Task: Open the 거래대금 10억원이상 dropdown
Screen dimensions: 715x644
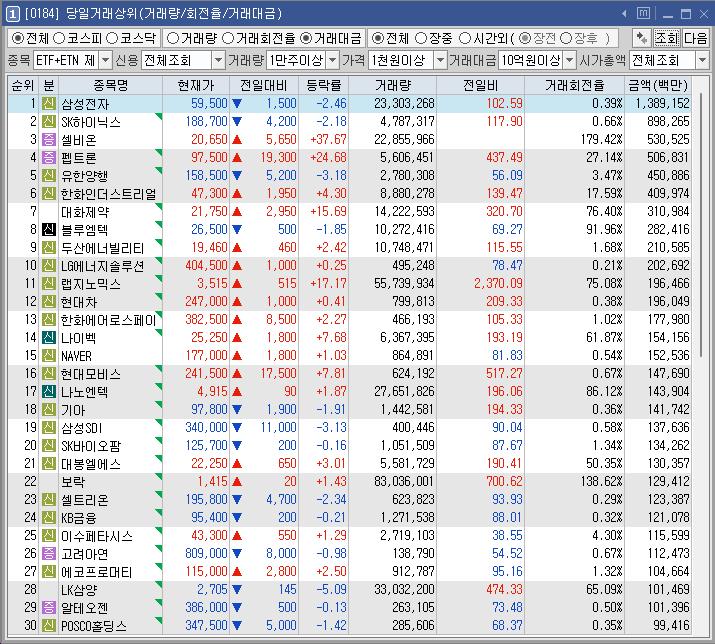Action: click(x=570, y=60)
